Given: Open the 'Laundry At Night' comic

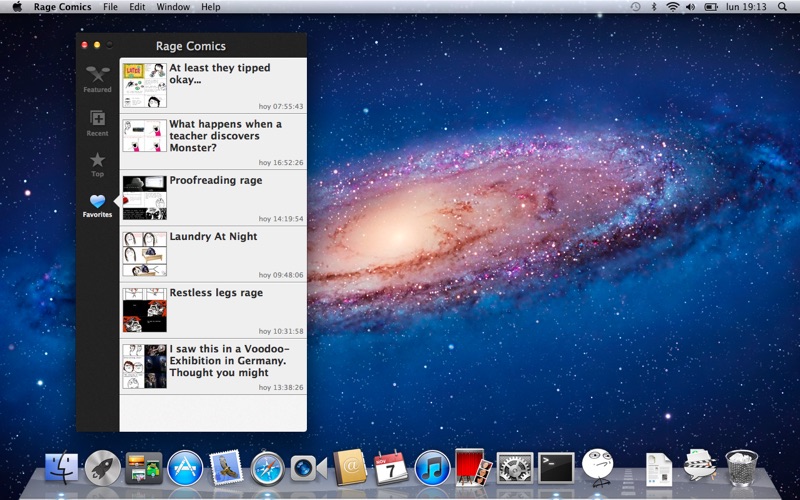Looking at the screenshot, I should coord(213,237).
